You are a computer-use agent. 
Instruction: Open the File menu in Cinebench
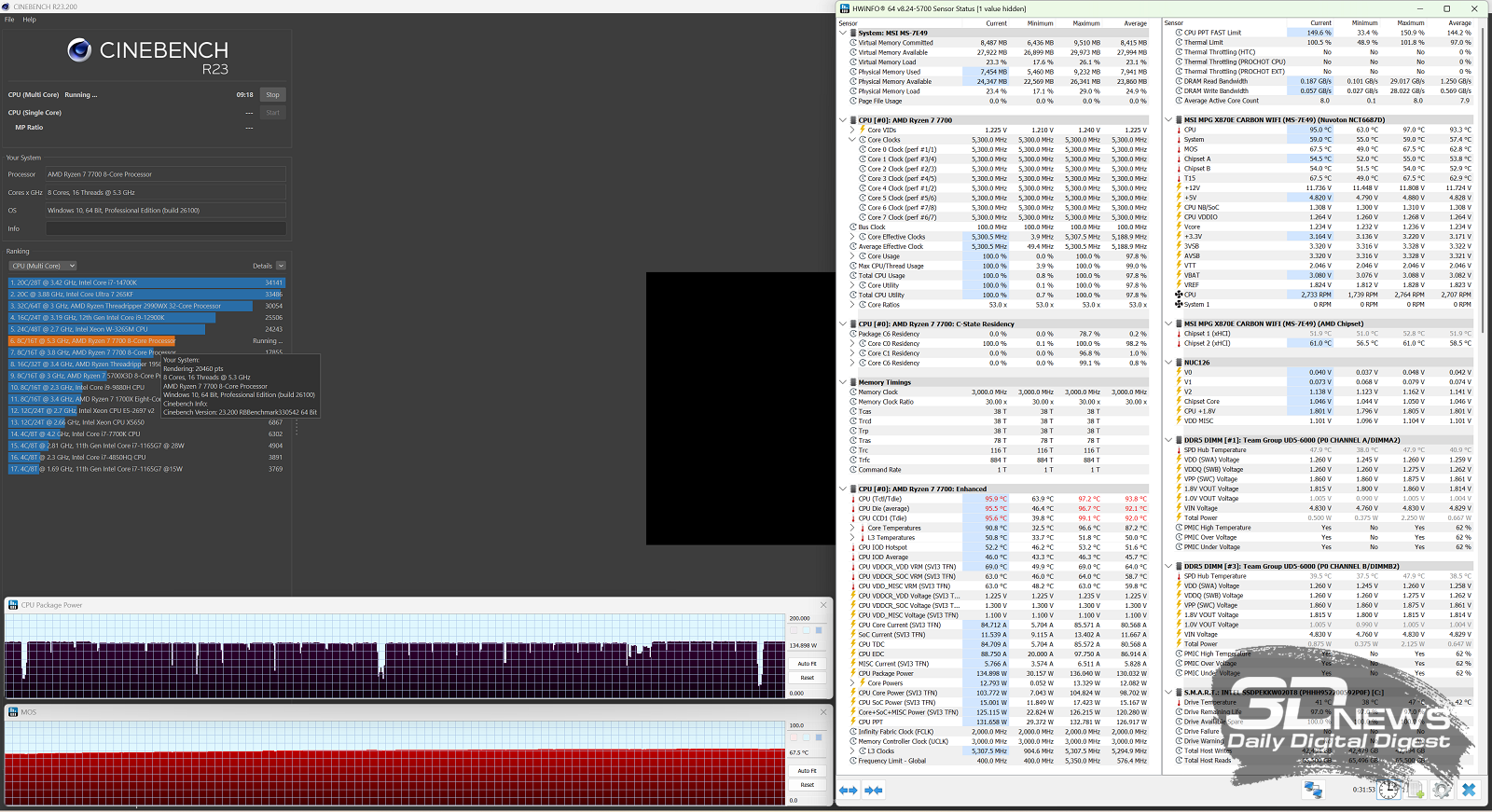click(9, 19)
